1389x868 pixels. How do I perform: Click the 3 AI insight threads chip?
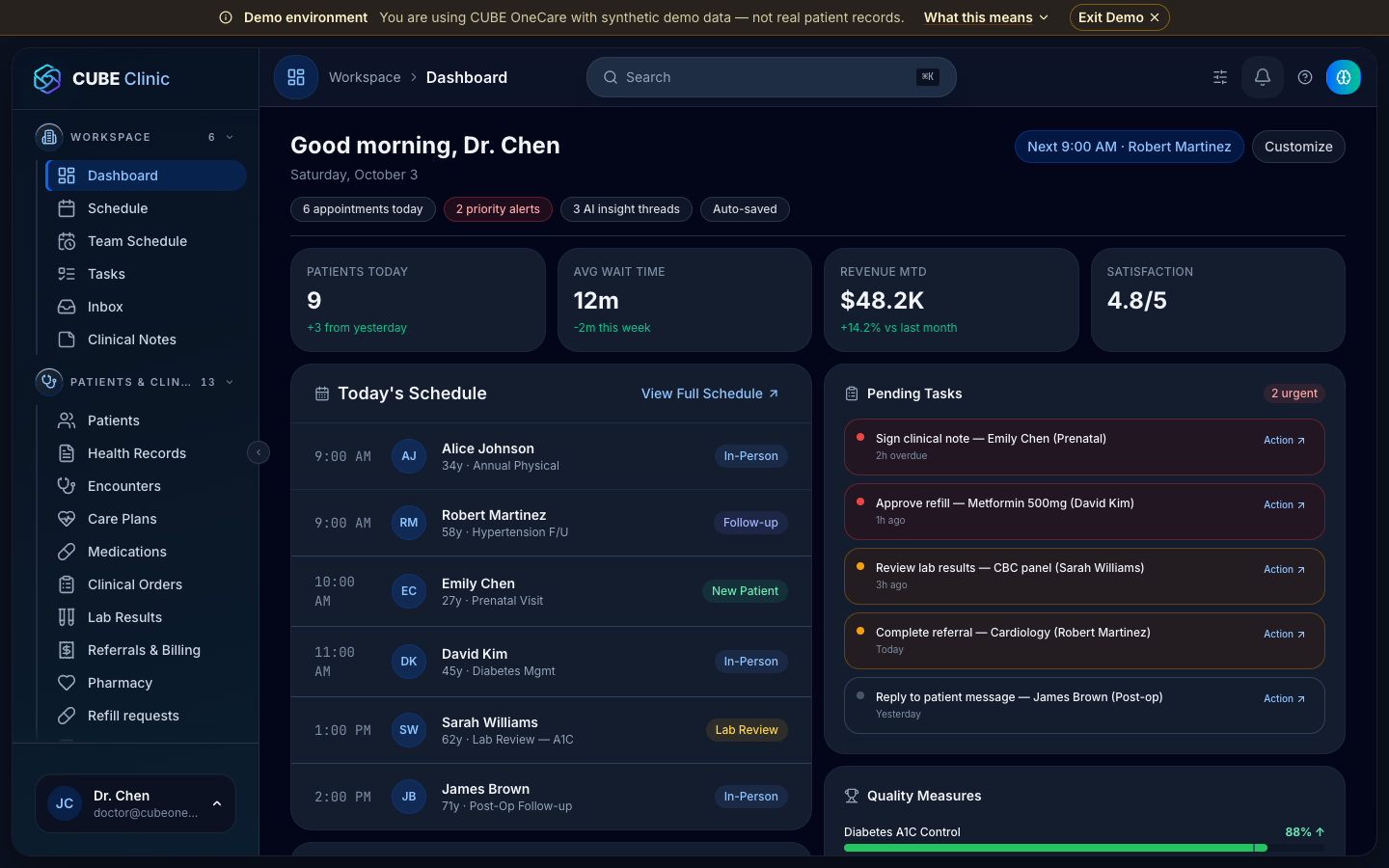click(626, 209)
